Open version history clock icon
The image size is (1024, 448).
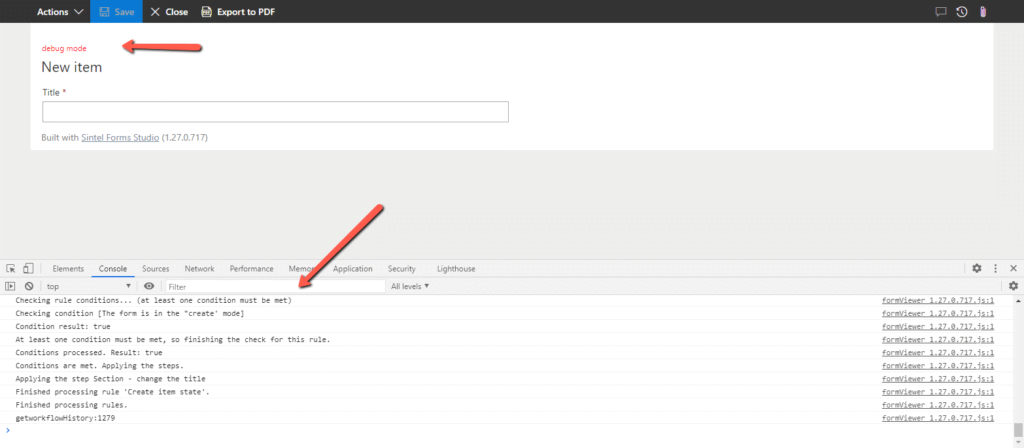(961, 12)
